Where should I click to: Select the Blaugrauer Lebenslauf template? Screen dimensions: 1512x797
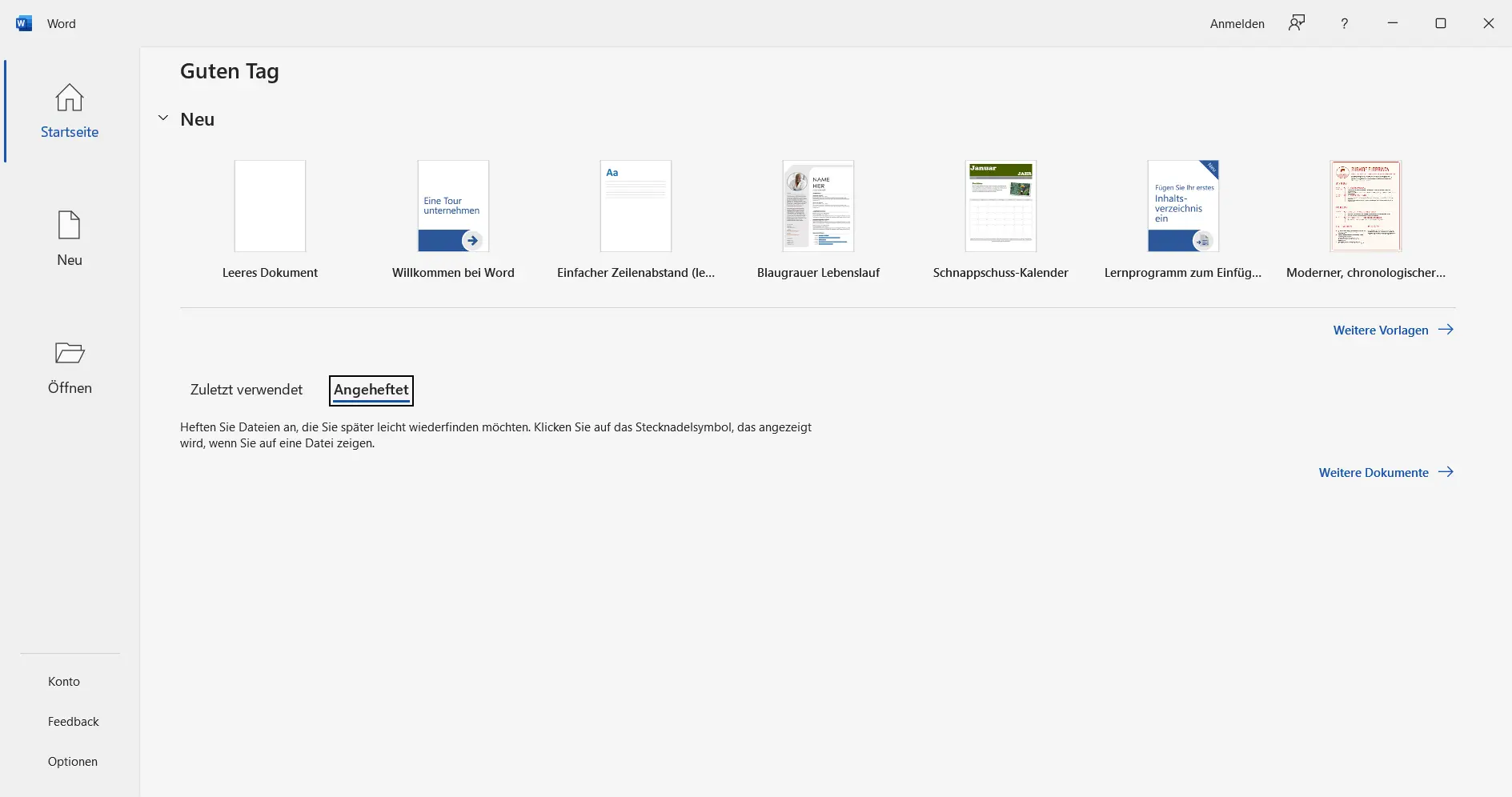click(818, 206)
